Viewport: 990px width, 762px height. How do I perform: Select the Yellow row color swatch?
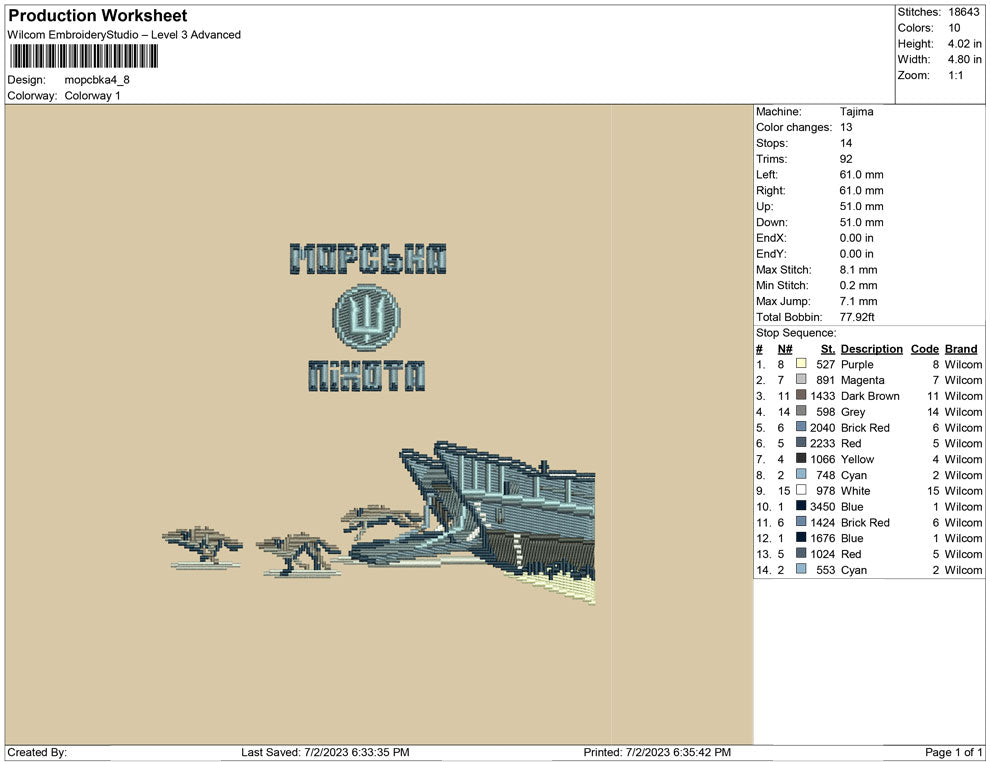point(801,458)
